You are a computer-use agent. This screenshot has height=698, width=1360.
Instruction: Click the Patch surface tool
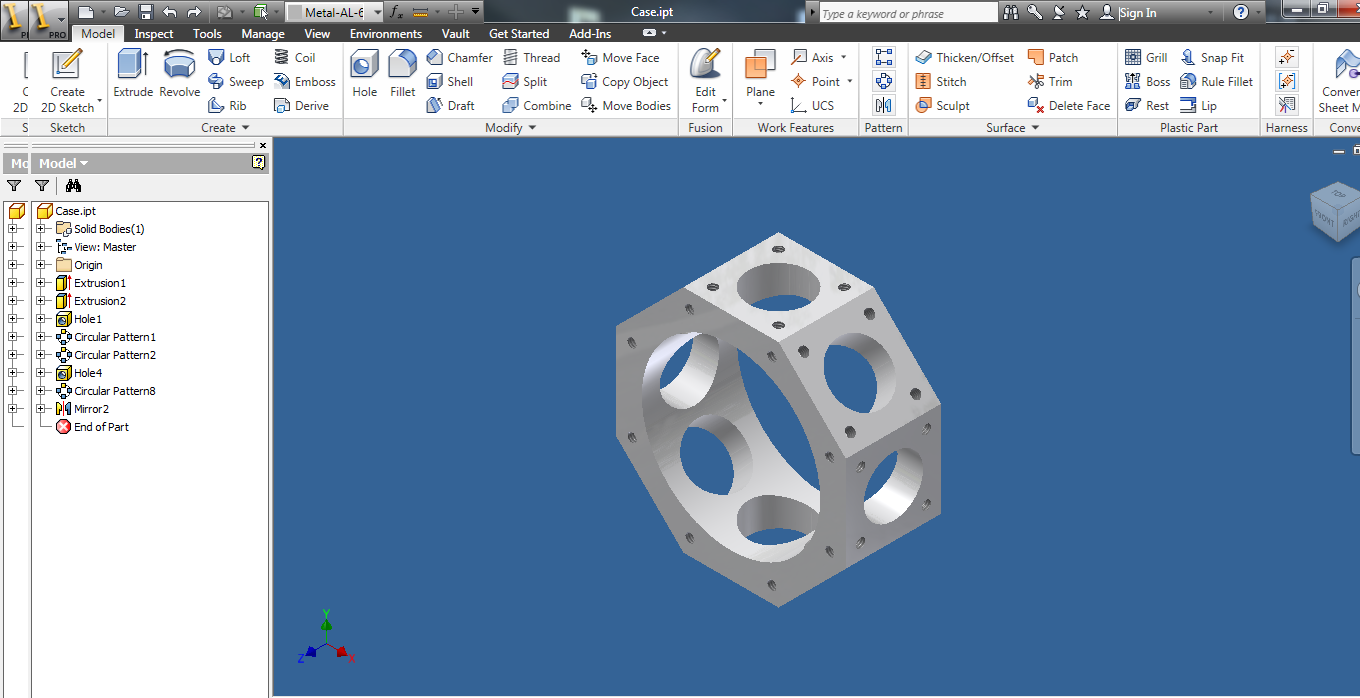pos(1053,58)
